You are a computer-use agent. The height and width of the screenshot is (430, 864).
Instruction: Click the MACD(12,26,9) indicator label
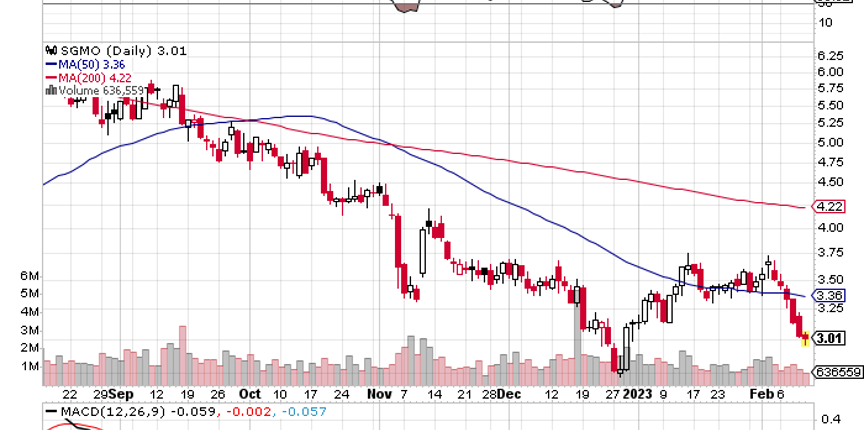click(x=114, y=412)
